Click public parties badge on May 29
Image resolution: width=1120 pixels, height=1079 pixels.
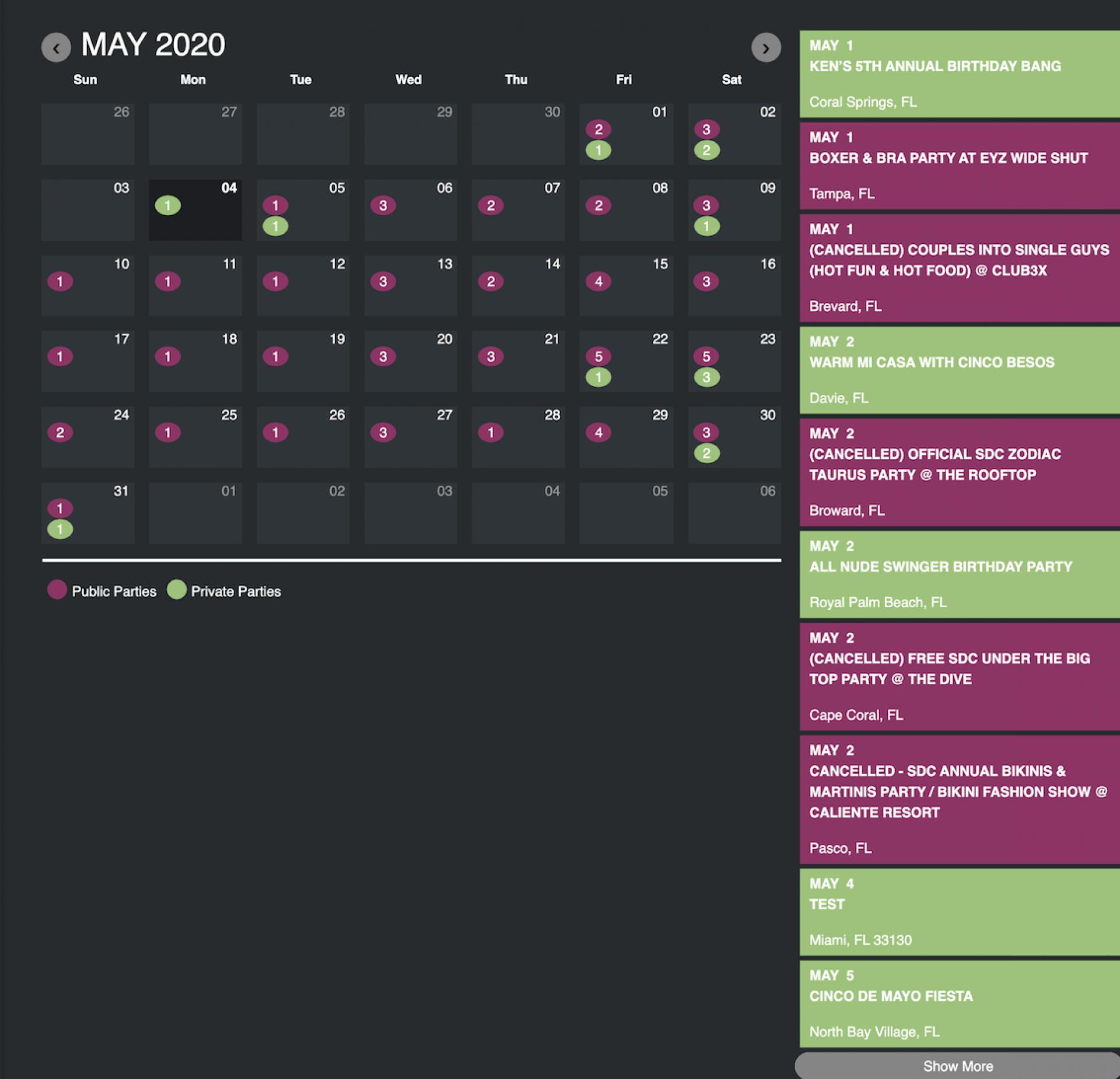tap(598, 433)
